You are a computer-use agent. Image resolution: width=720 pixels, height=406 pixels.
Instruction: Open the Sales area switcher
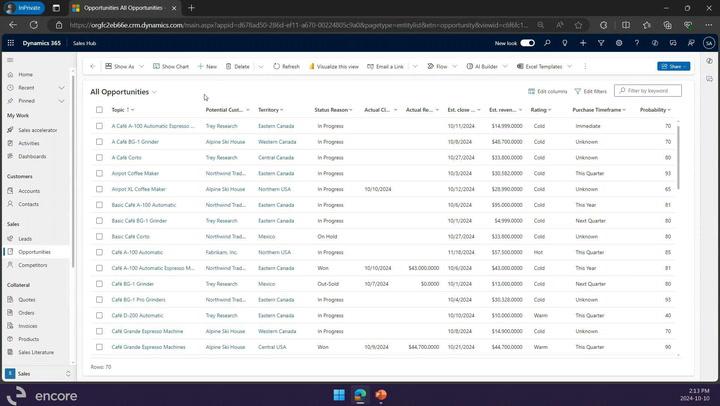38,373
